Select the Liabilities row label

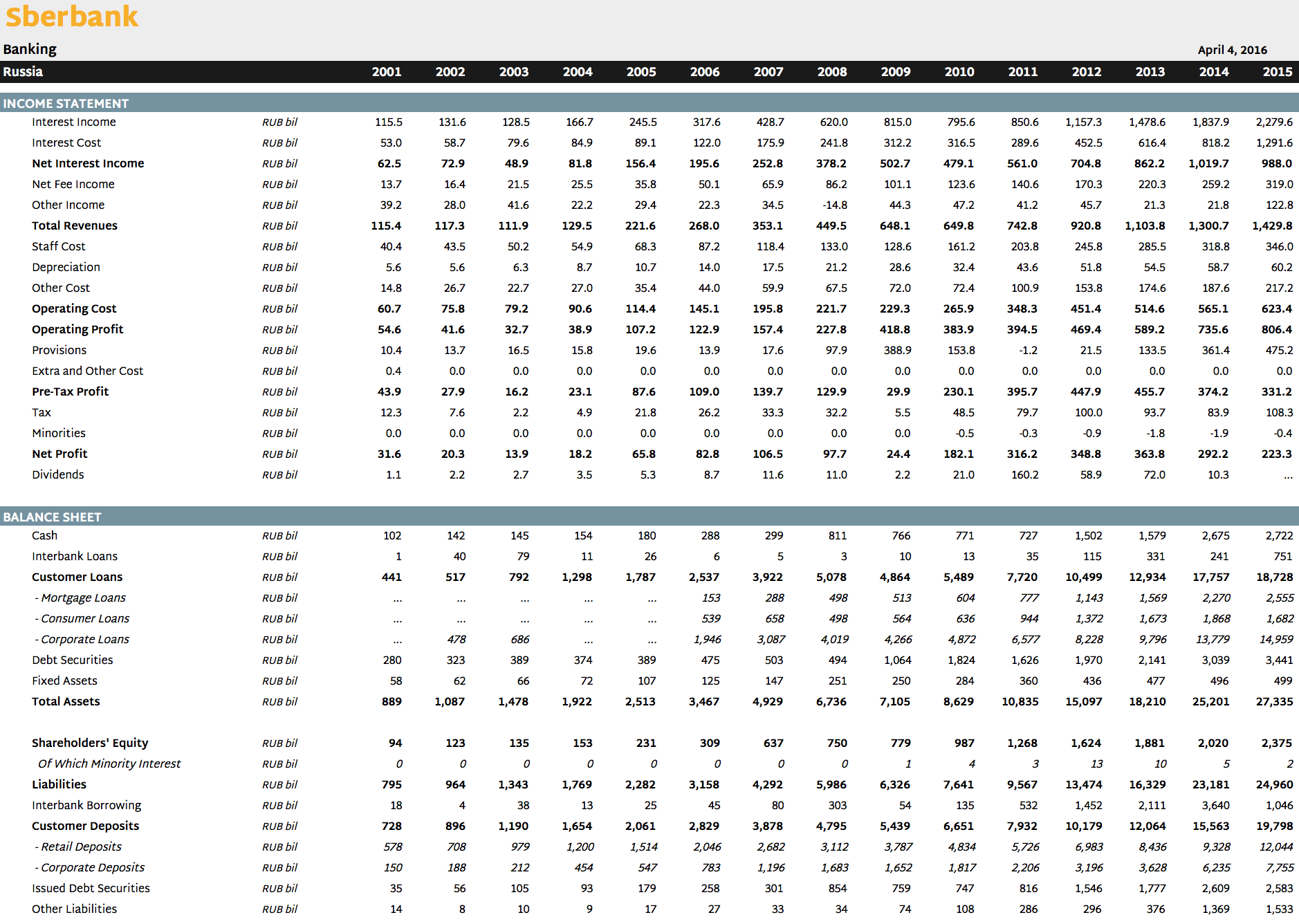[59, 785]
